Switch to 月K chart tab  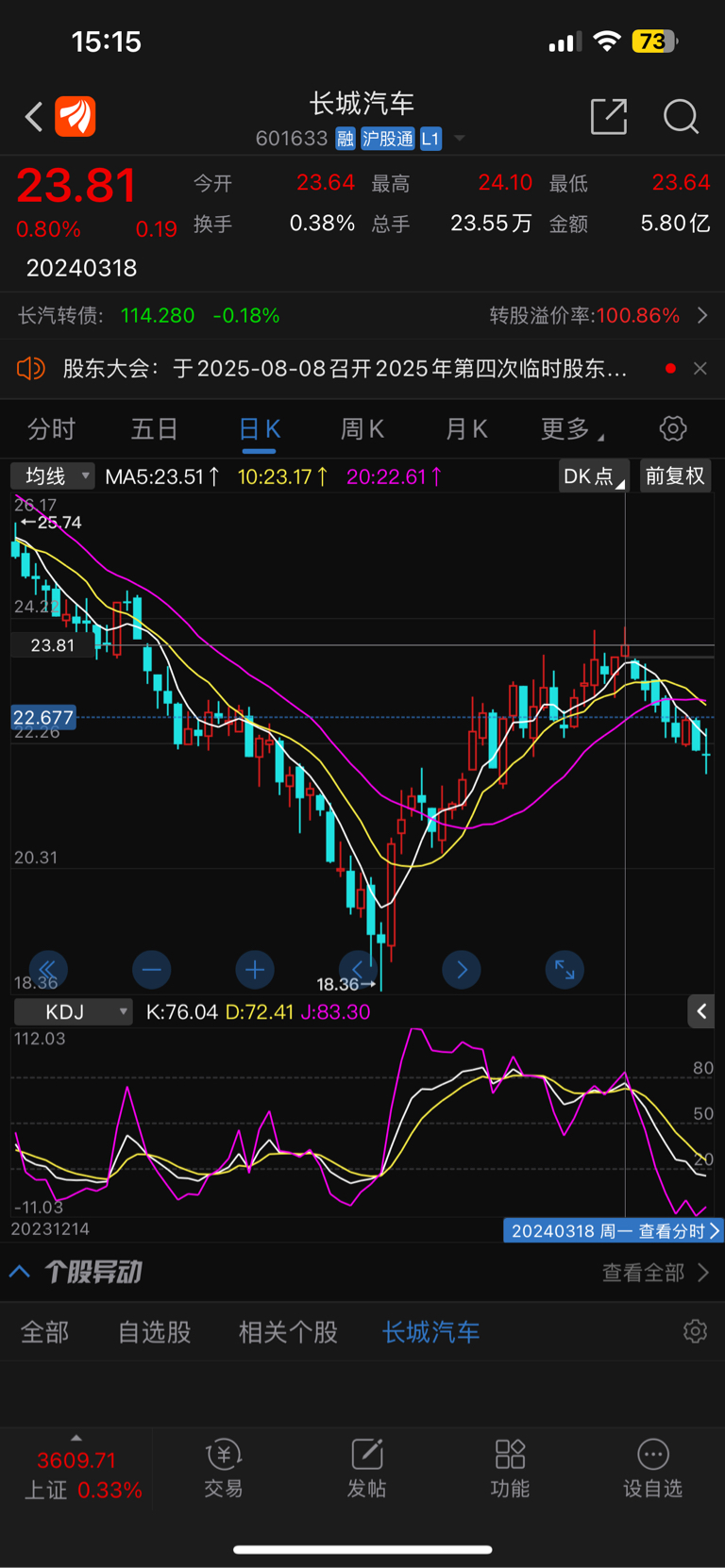click(x=466, y=429)
